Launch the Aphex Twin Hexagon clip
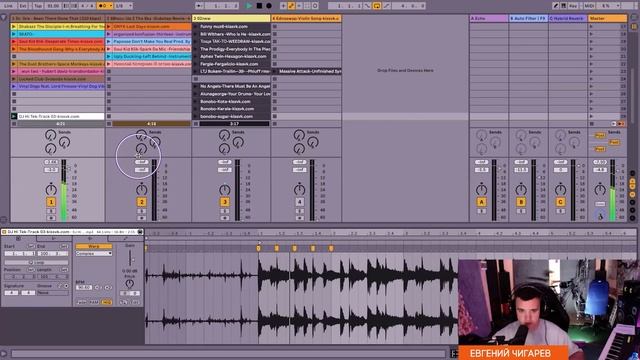 click(x=196, y=56)
